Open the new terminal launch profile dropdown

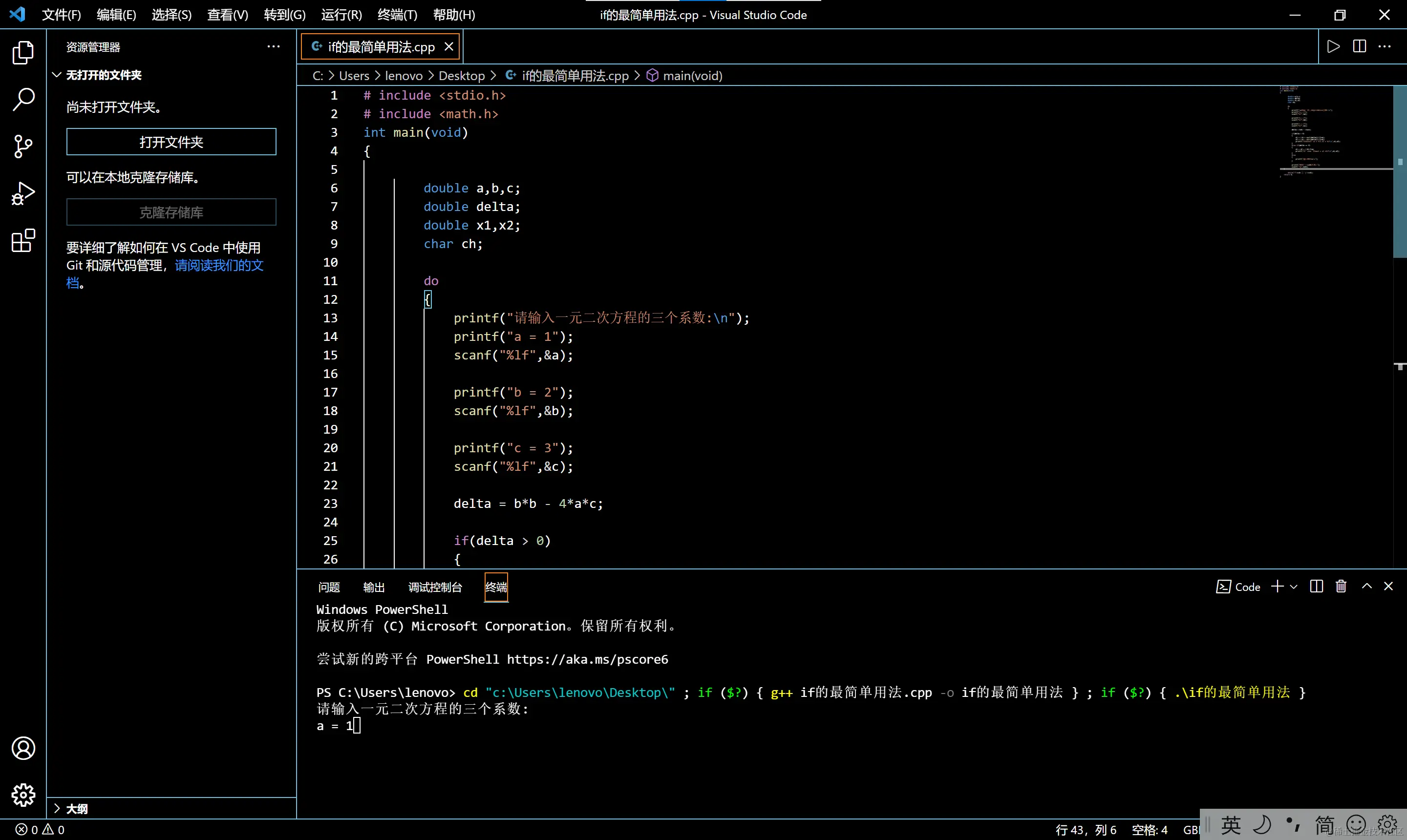click(1294, 587)
